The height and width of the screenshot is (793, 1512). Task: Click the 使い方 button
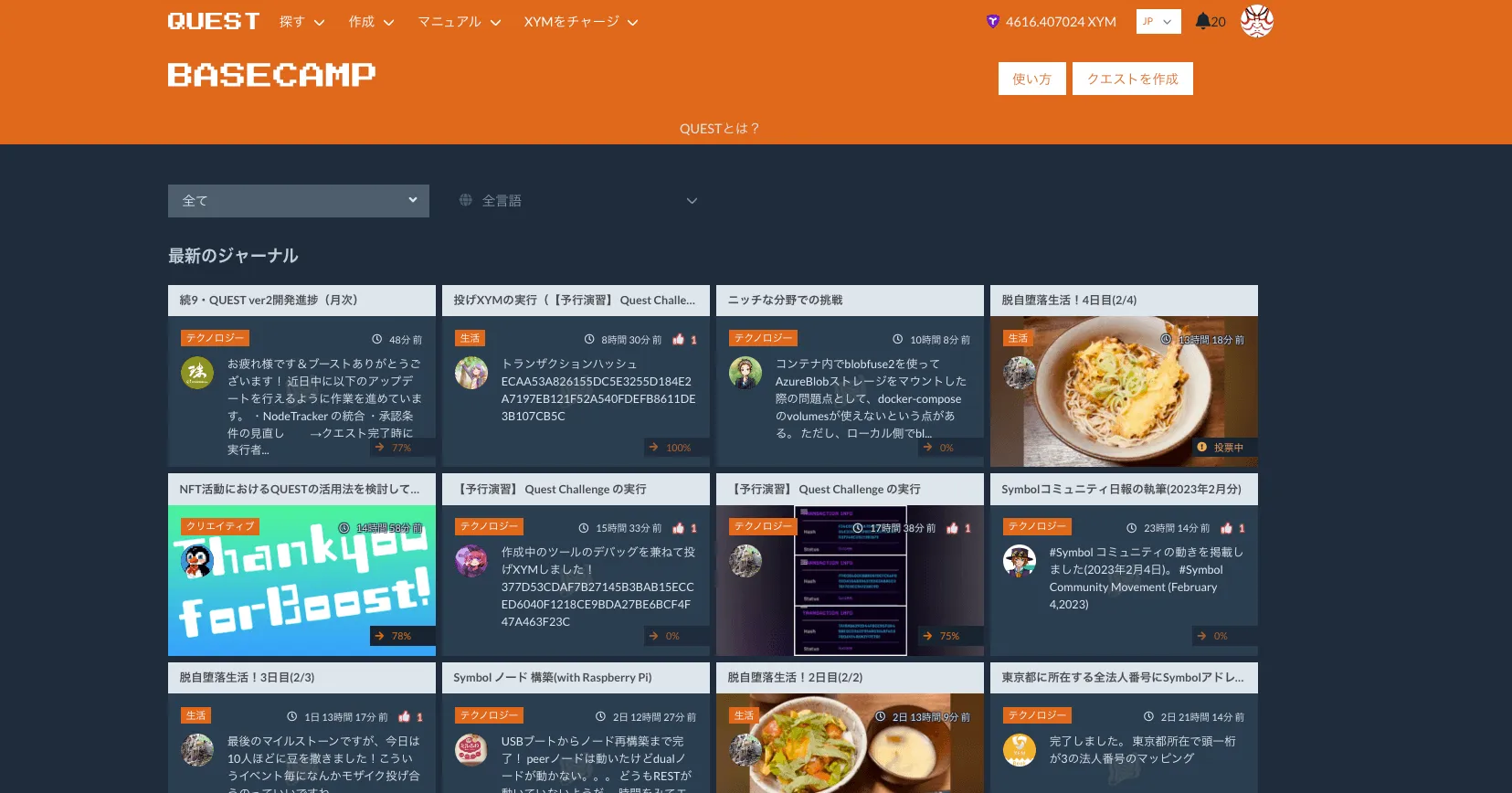point(1031,79)
